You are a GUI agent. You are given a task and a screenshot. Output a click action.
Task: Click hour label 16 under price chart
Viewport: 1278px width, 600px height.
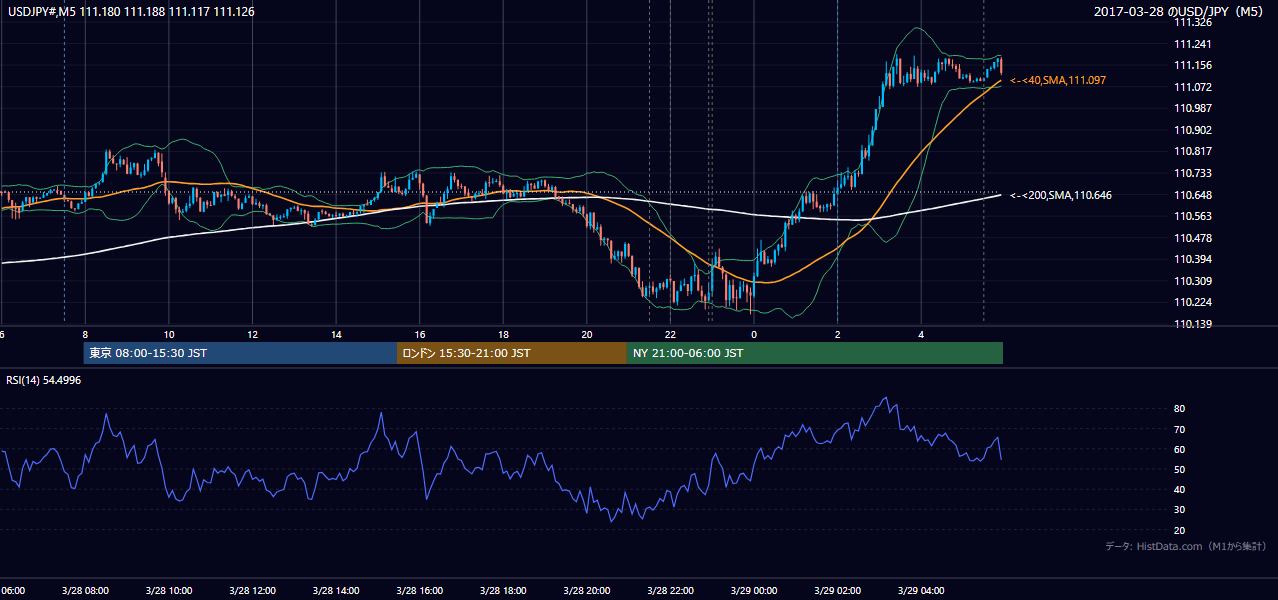[420, 334]
